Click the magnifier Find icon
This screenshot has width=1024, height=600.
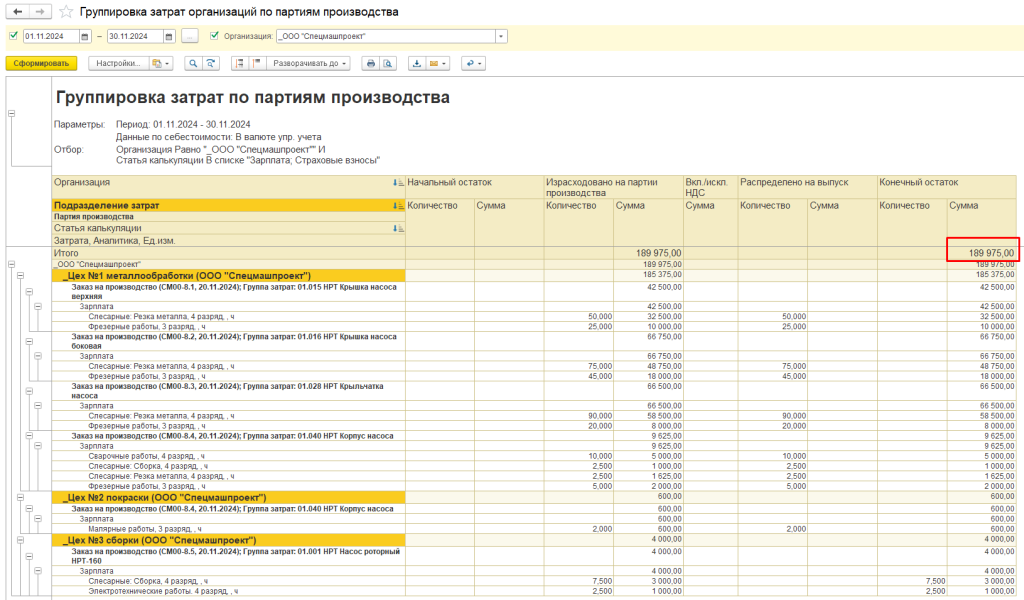pyautogui.click(x=193, y=63)
